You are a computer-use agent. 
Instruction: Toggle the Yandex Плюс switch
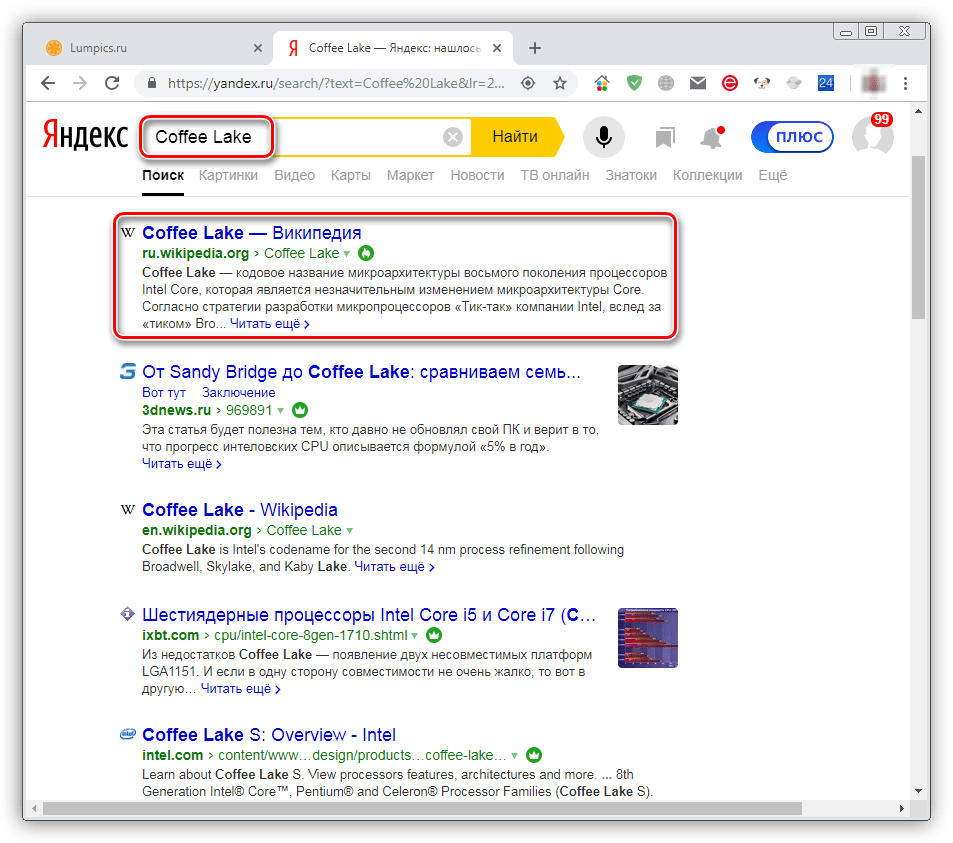pos(791,137)
